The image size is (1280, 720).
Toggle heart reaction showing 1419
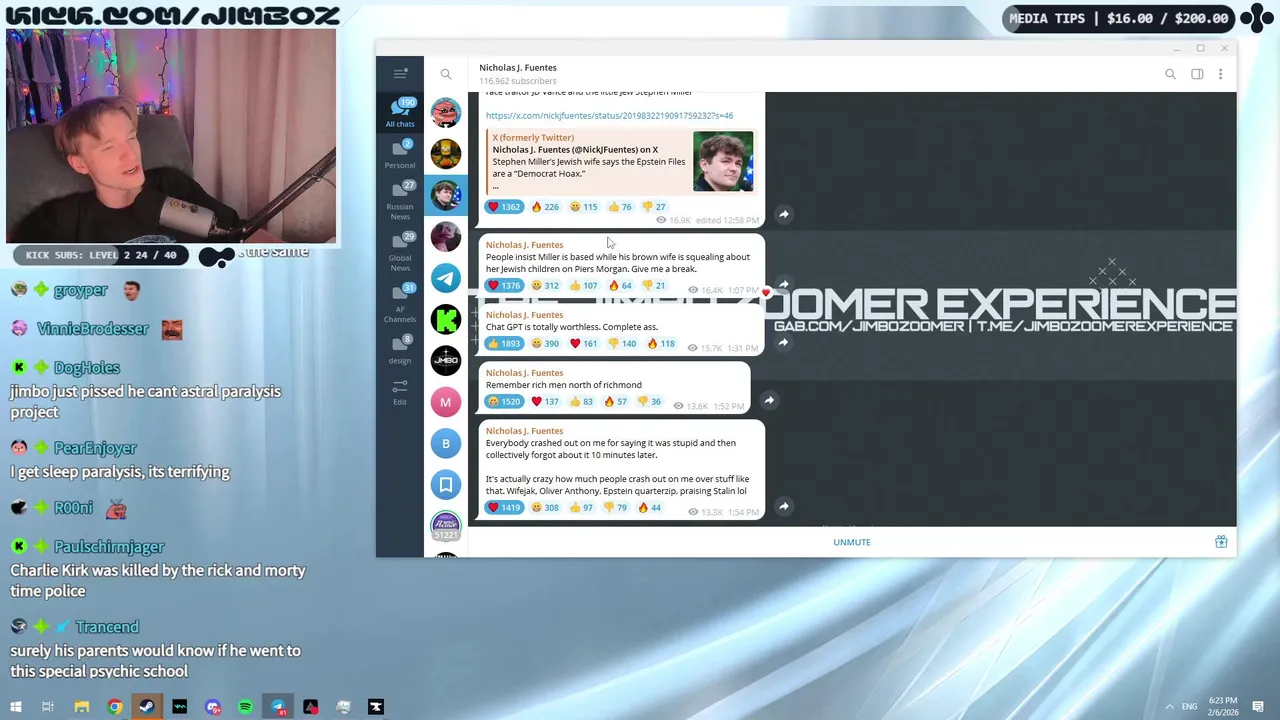pos(504,508)
